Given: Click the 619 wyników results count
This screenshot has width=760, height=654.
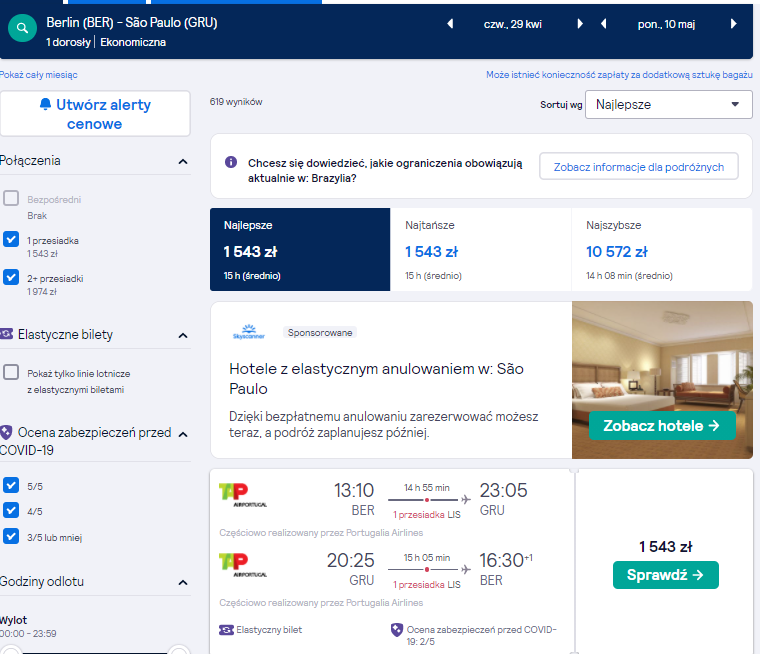Looking at the screenshot, I should pos(236,102).
